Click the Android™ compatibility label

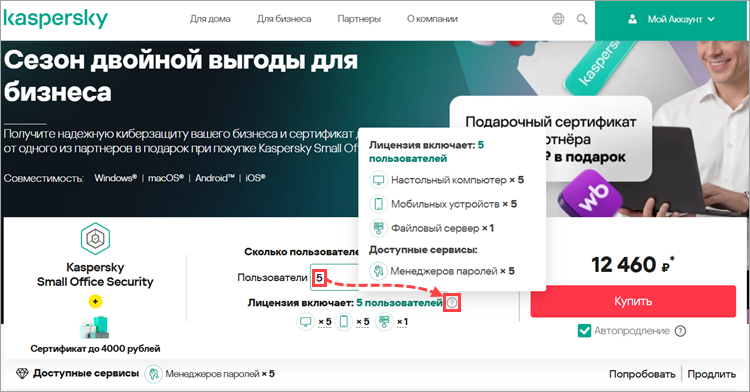[214, 178]
